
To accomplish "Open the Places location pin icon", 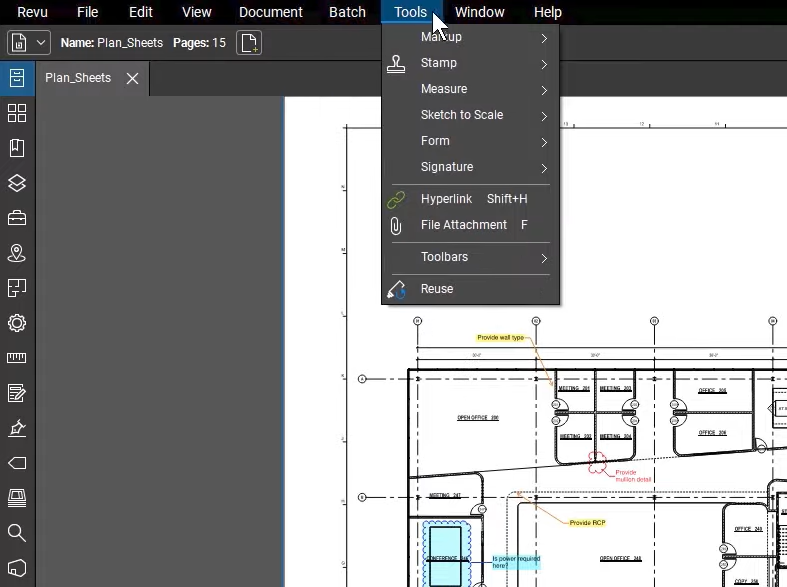I will coord(17,253).
